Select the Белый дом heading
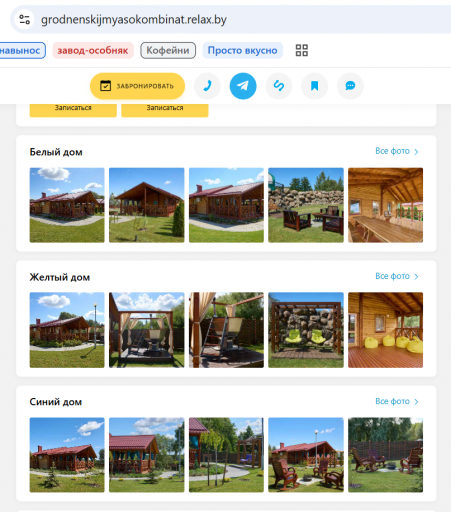 point(56,152)
